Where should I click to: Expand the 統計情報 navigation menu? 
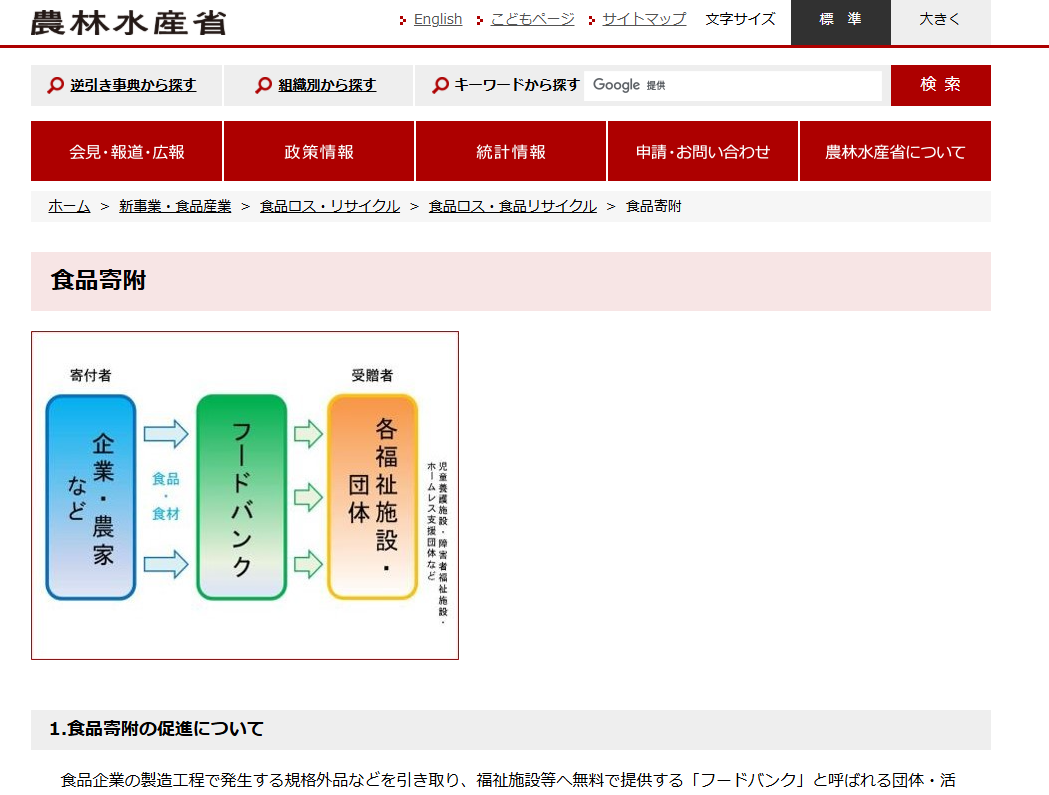511,152
